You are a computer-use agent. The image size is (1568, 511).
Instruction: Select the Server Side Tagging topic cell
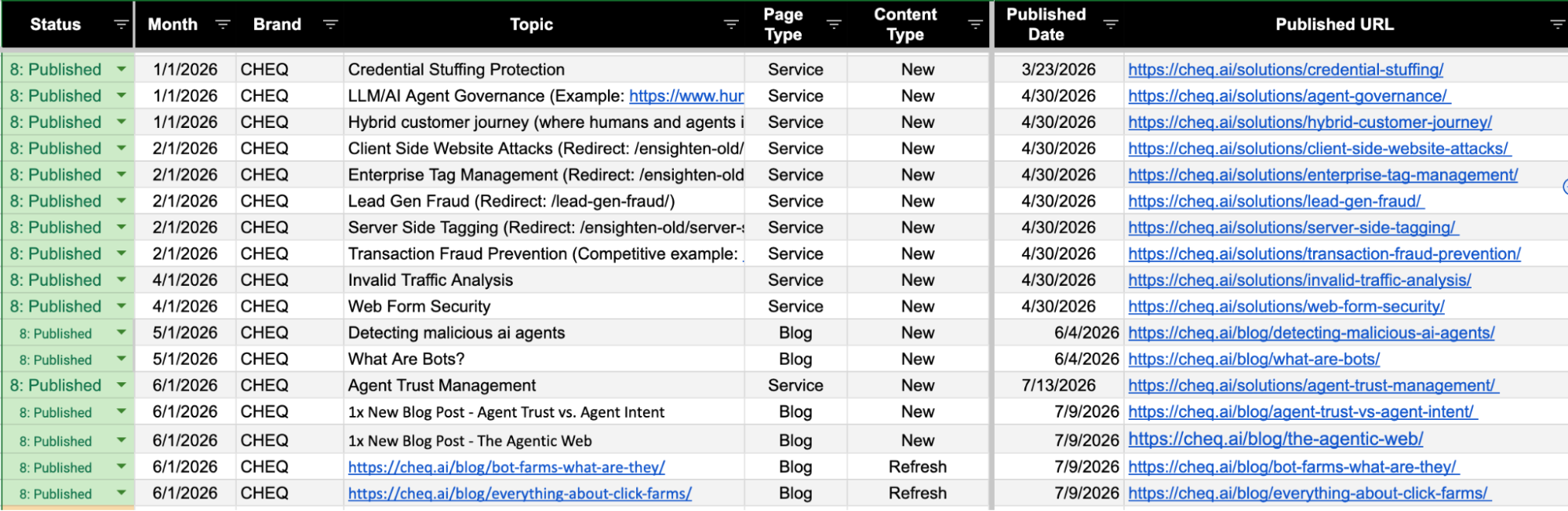[x=544, y=228]
